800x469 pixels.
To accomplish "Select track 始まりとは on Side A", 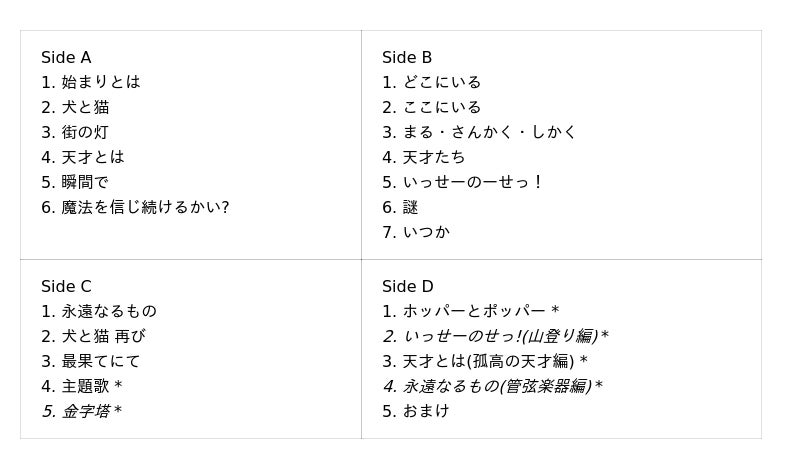I will point(100,83).
